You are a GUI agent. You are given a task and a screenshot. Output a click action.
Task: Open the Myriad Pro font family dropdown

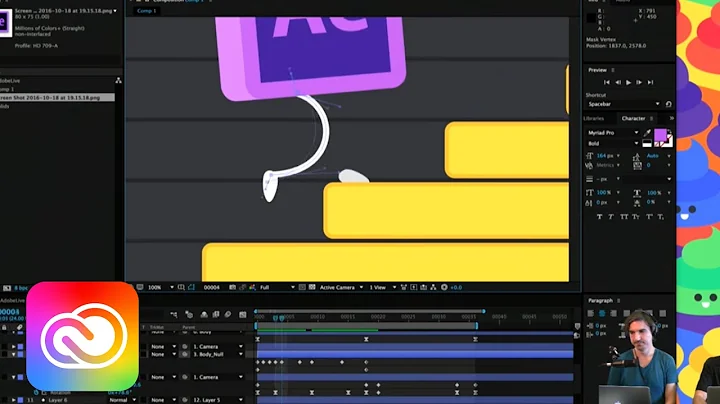(x=613, y=133)
